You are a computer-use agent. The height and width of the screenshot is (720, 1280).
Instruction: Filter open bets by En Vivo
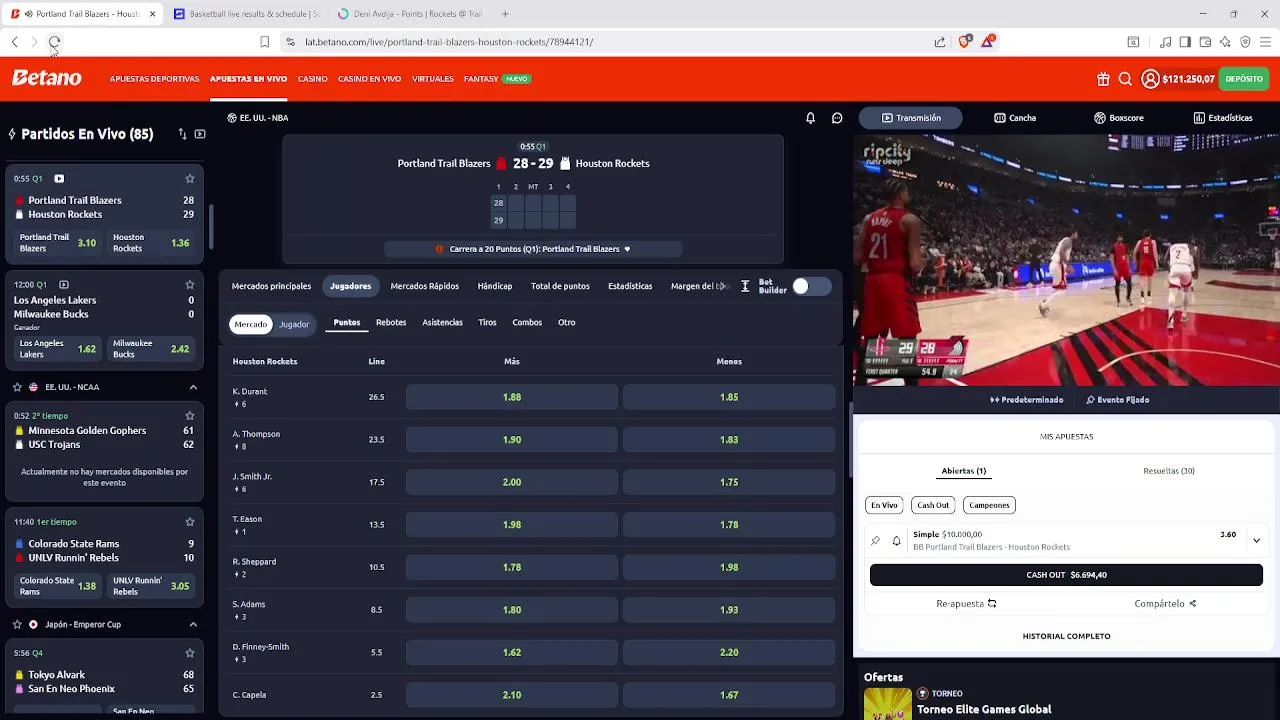tap(884, 505)
